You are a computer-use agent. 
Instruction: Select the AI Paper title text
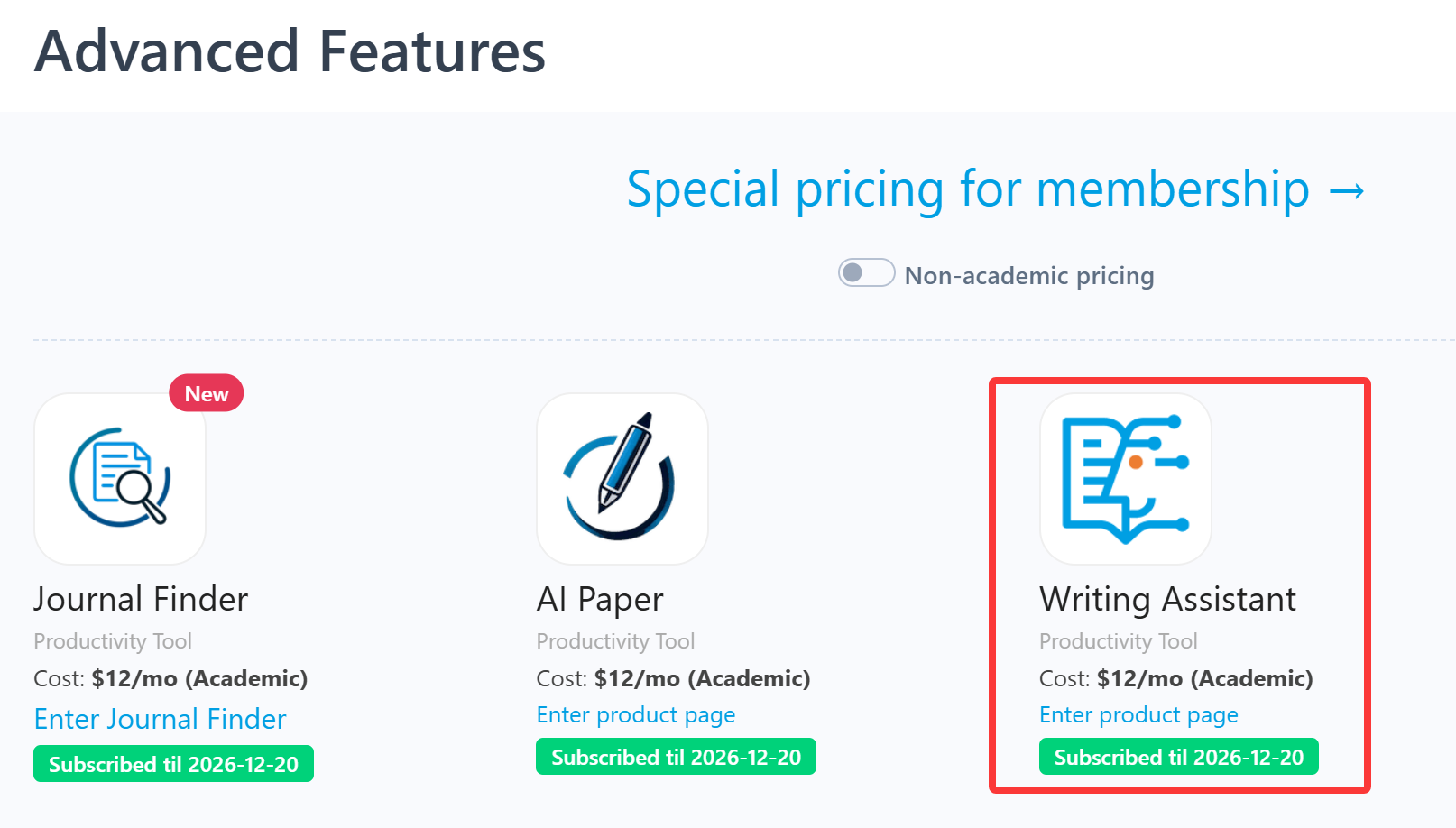600,599
